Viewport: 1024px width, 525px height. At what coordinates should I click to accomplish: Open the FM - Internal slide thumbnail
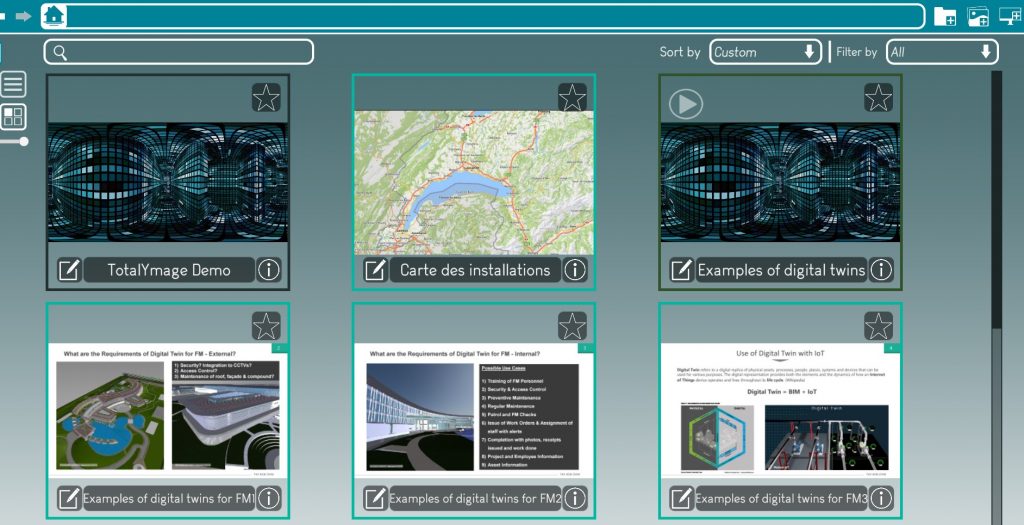tap(474, 411)
